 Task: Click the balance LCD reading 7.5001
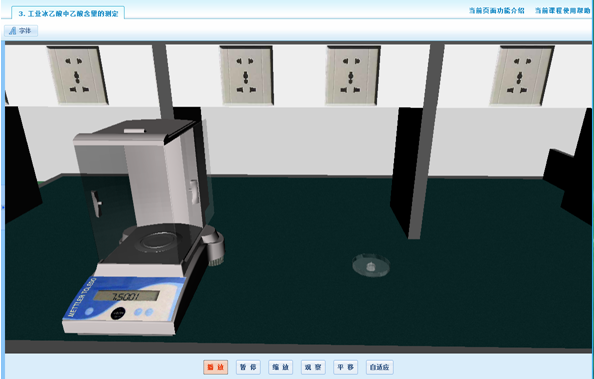point(127,296)
